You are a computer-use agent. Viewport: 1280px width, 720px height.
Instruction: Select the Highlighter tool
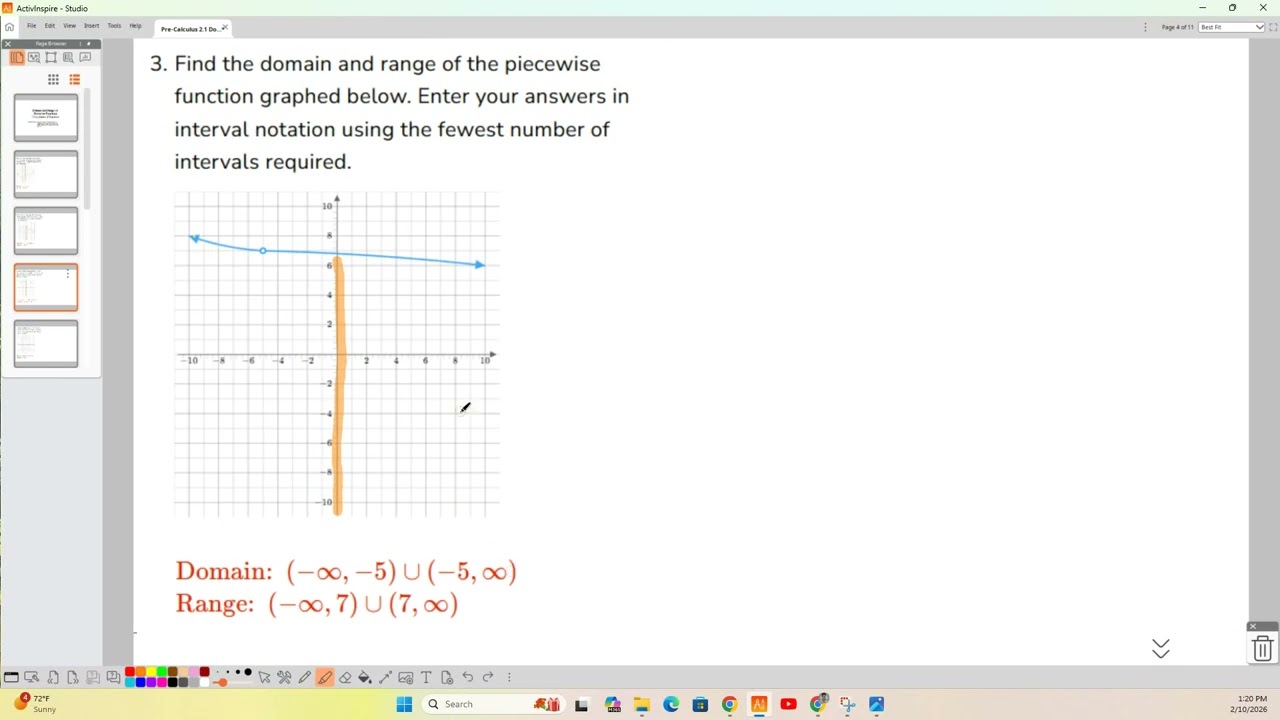pos(324,677)
